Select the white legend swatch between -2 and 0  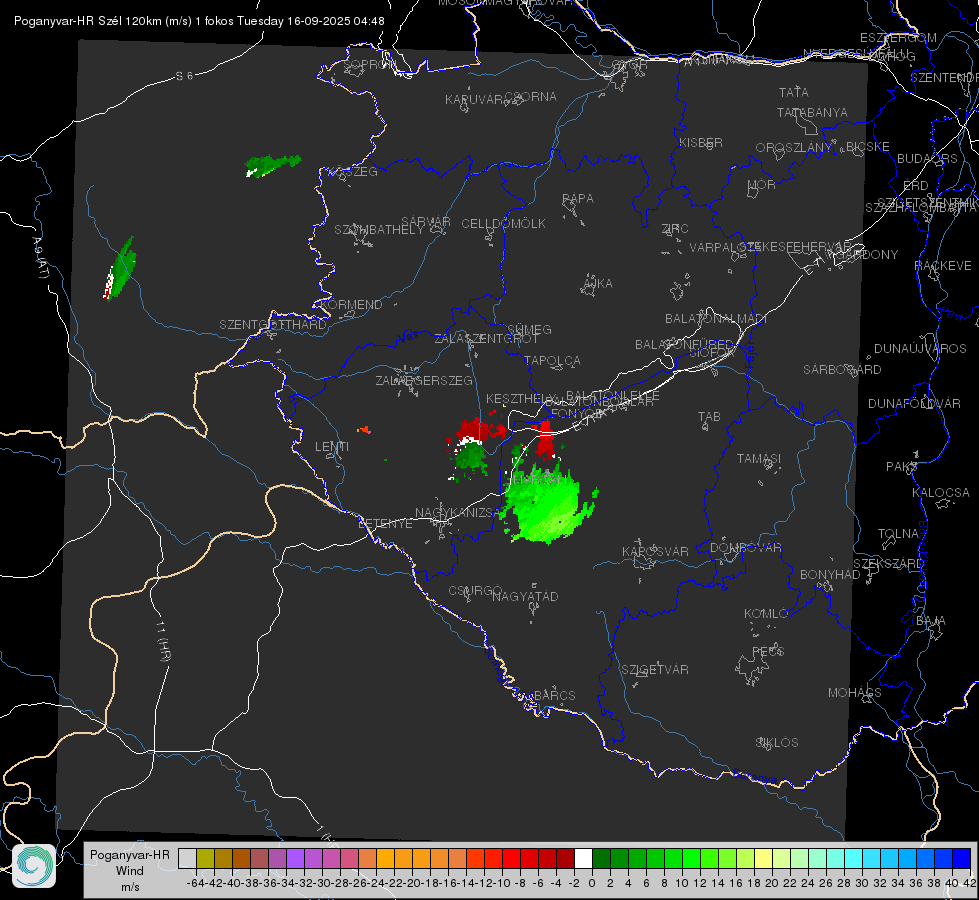pos(583,858)
